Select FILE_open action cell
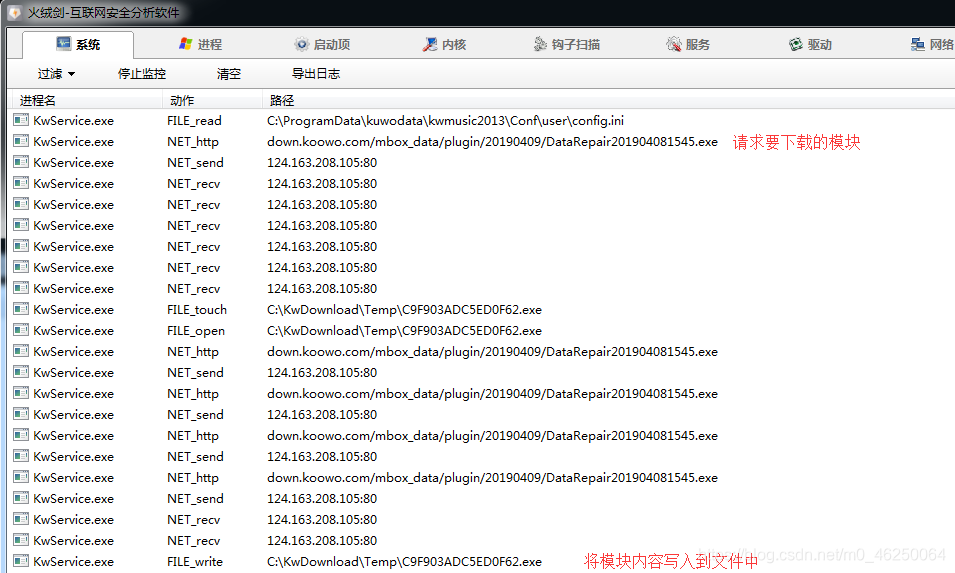The width and height of the screenshot is (955, 573). point(196,331)
